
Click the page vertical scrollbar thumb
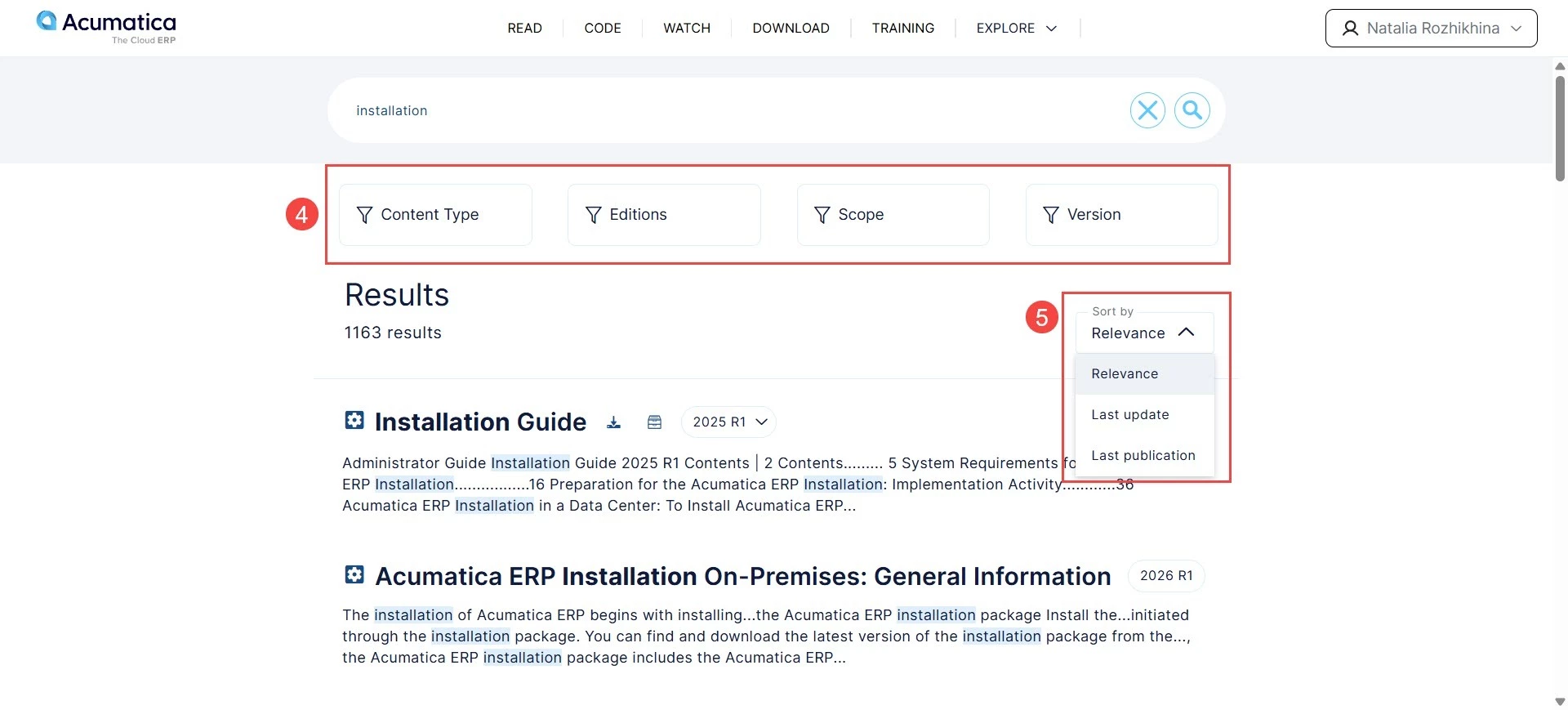pyautogui.click(x=1560, y=128)
